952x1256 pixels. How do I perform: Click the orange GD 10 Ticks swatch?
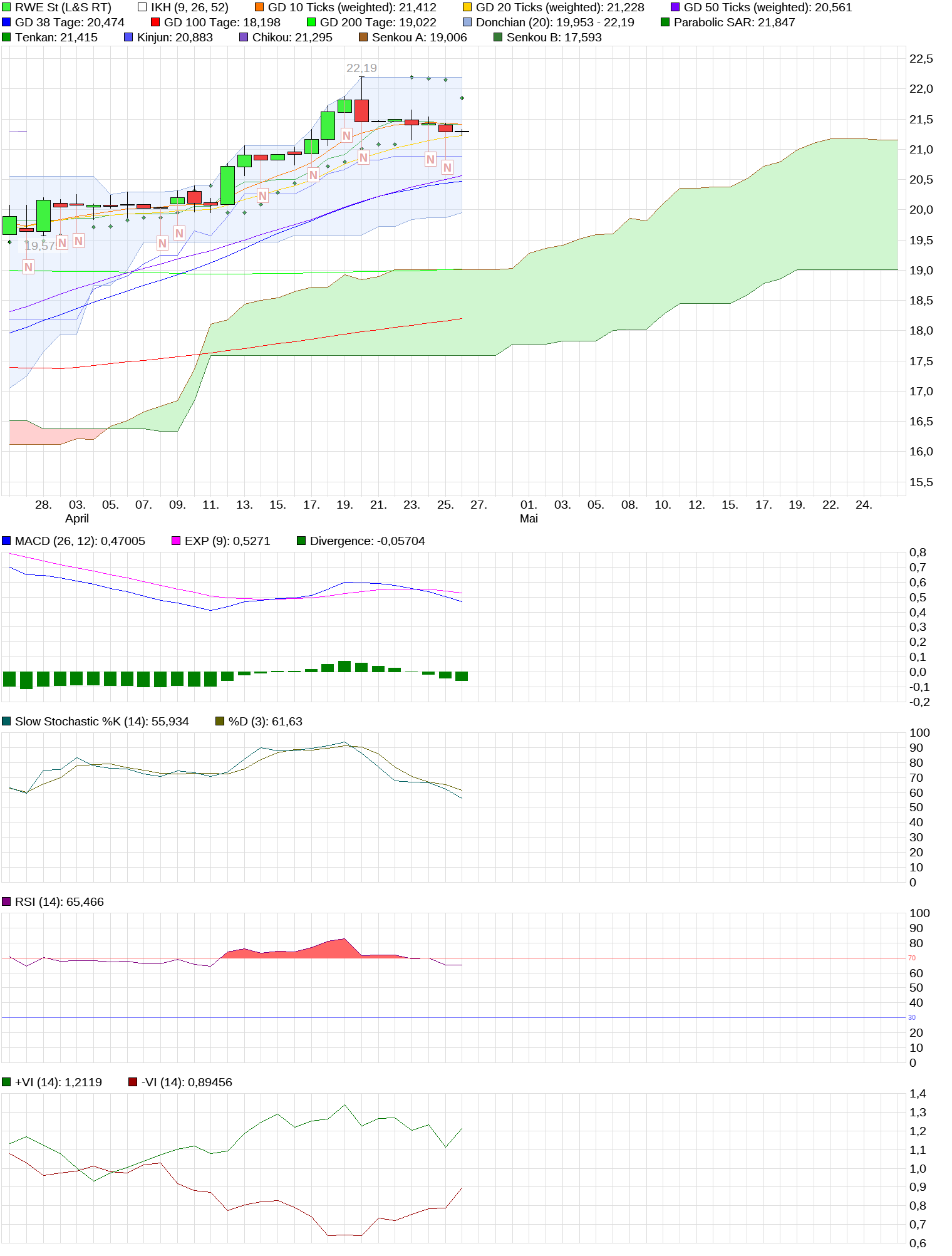pos(259,8)
